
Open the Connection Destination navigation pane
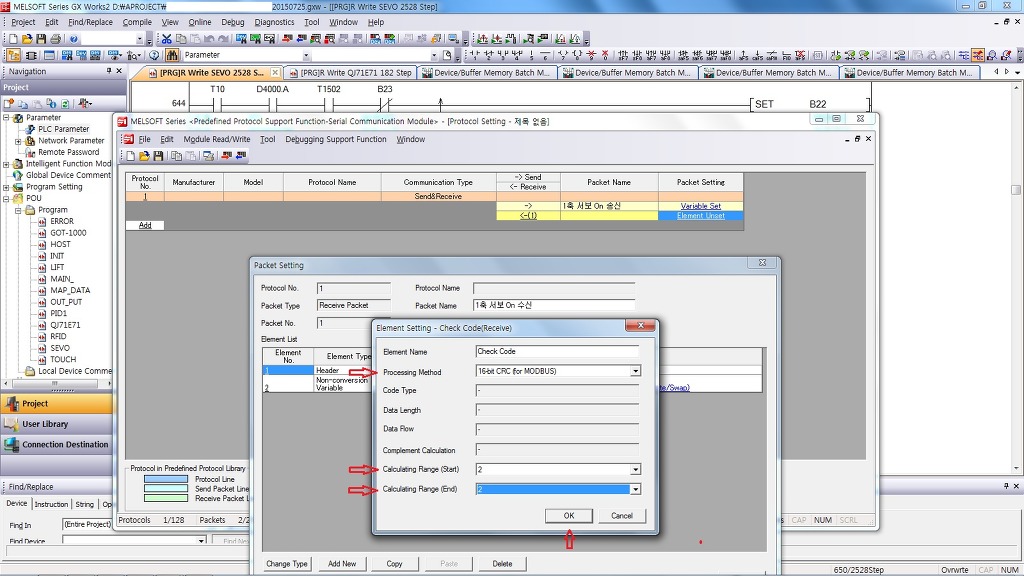65,444
